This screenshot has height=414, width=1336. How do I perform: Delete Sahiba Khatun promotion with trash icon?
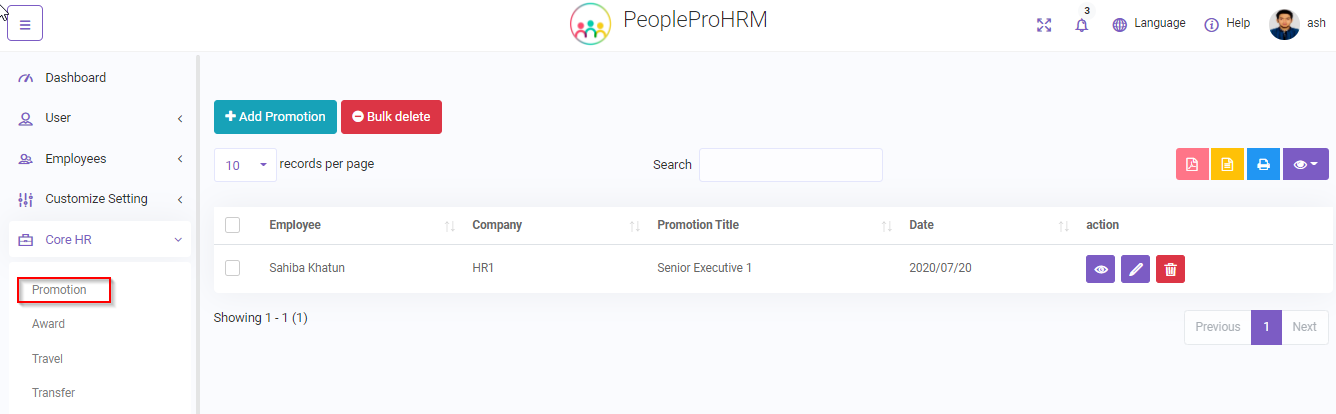coord(1170,269)
